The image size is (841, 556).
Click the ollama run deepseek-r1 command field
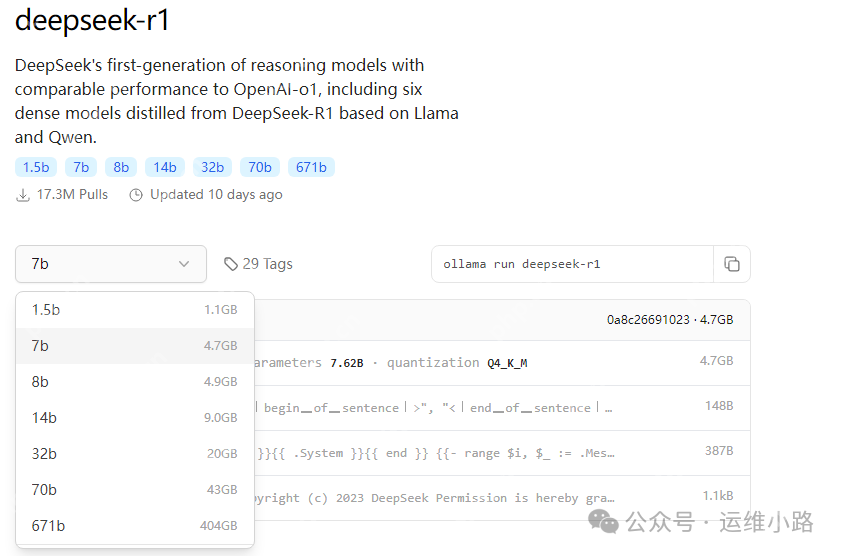pyautogui.click(x=572, y=264)
